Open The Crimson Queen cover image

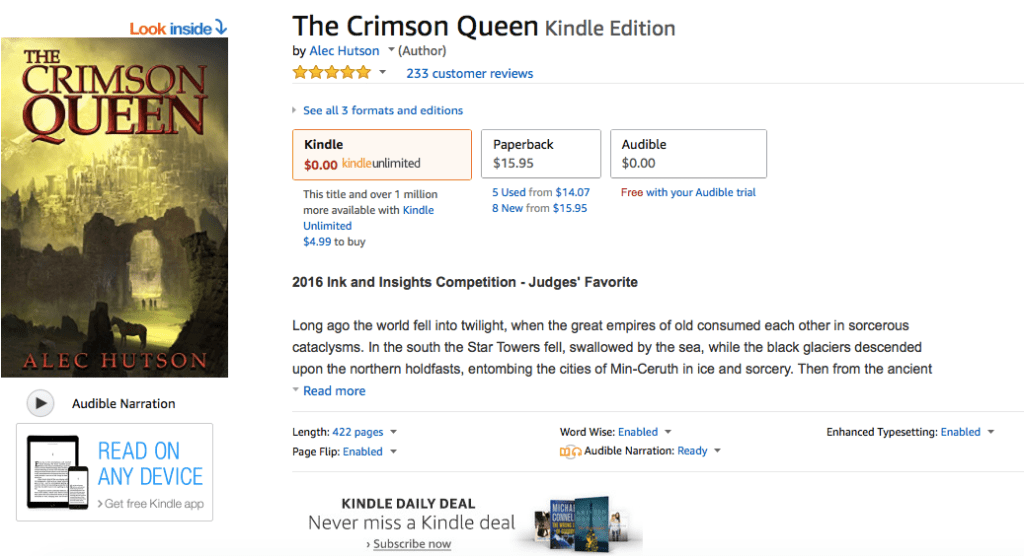(x=114, y=207)
